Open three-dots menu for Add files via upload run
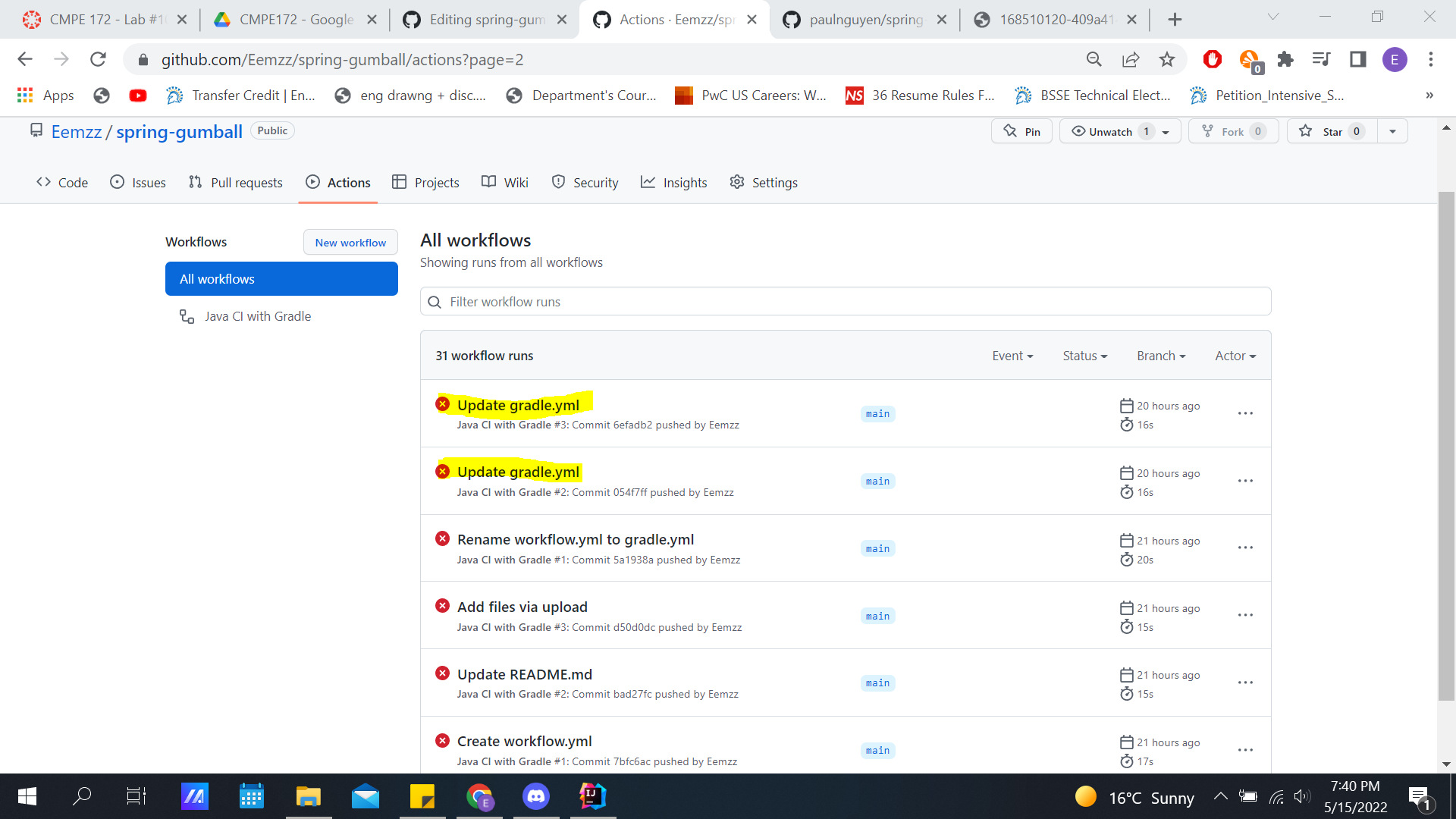The width and height of the screenshot is (1456, 819). pos(1245,615)
